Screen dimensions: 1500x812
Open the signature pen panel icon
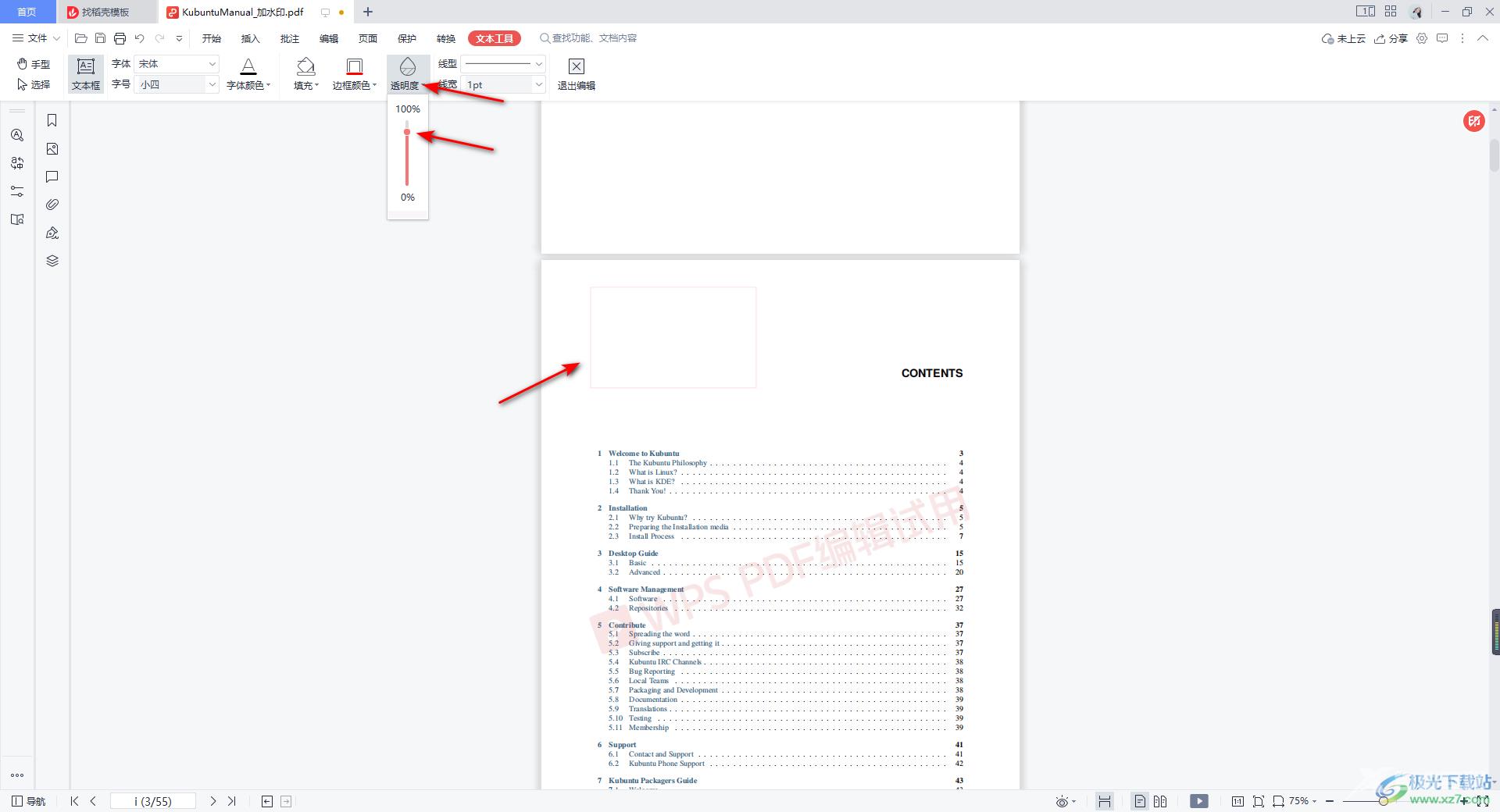52,233
